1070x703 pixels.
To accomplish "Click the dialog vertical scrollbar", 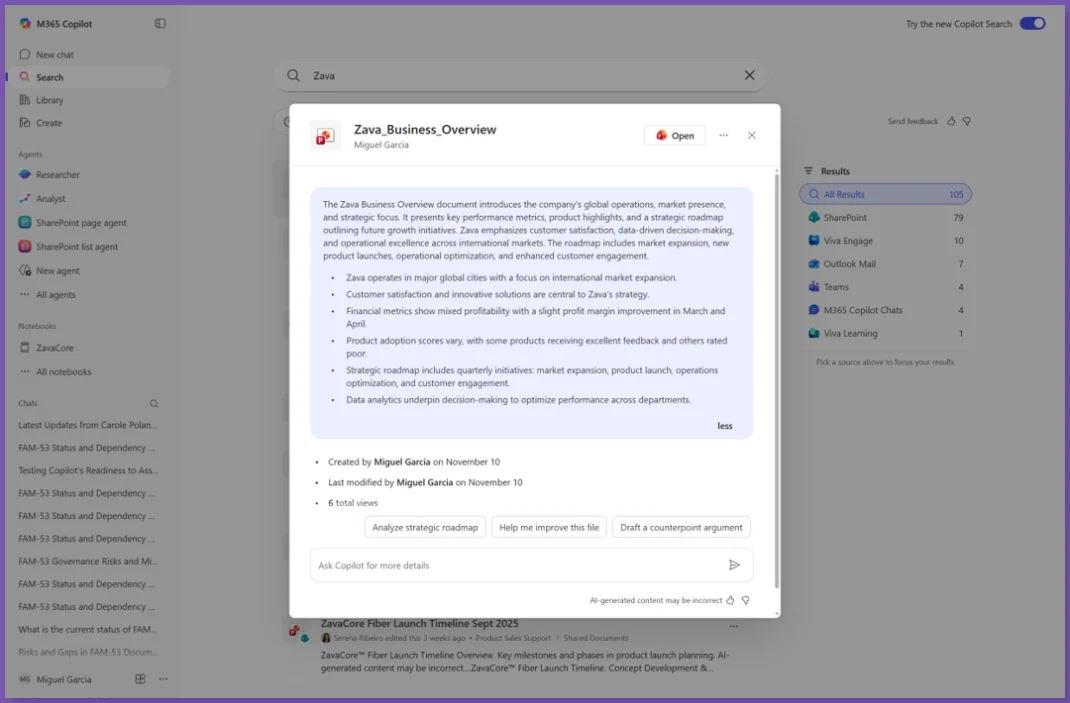I will (x=776, y=380).
